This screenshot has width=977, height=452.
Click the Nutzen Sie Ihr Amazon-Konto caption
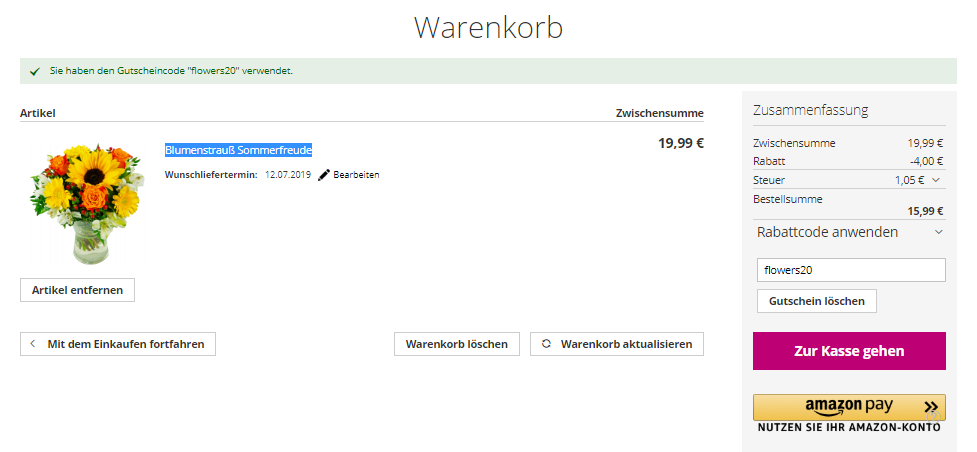(x=848, y=428)
